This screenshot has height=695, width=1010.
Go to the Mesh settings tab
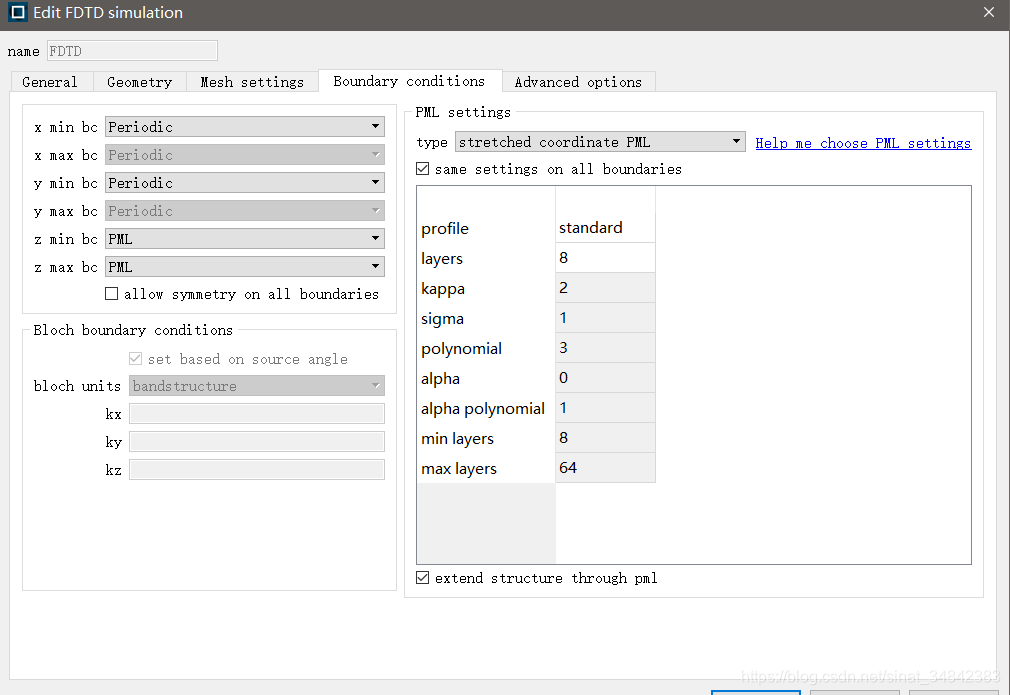point(252,82)
